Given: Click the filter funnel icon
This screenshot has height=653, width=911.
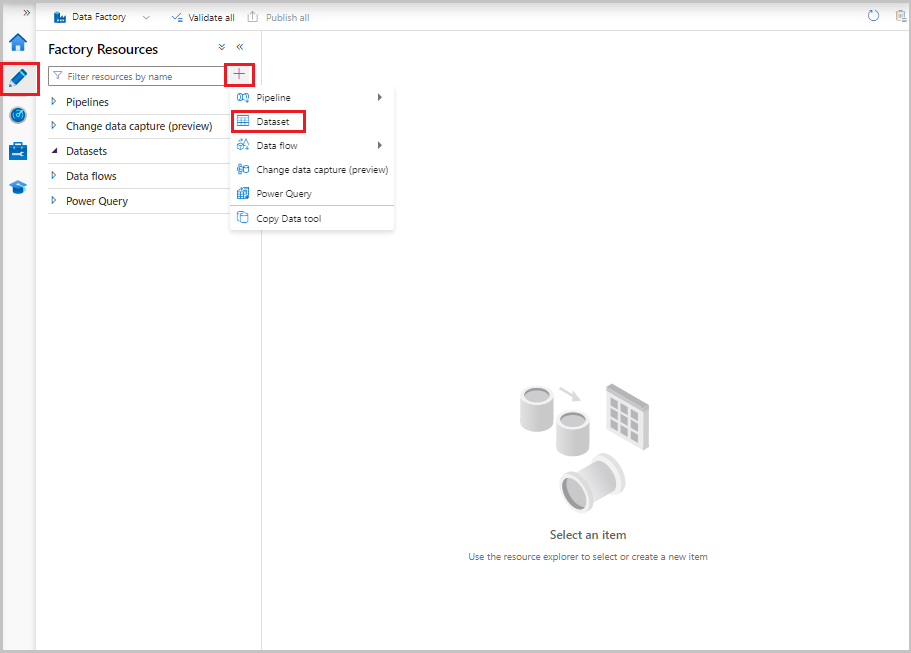Looking at the screenshot, I should (58, 76).
